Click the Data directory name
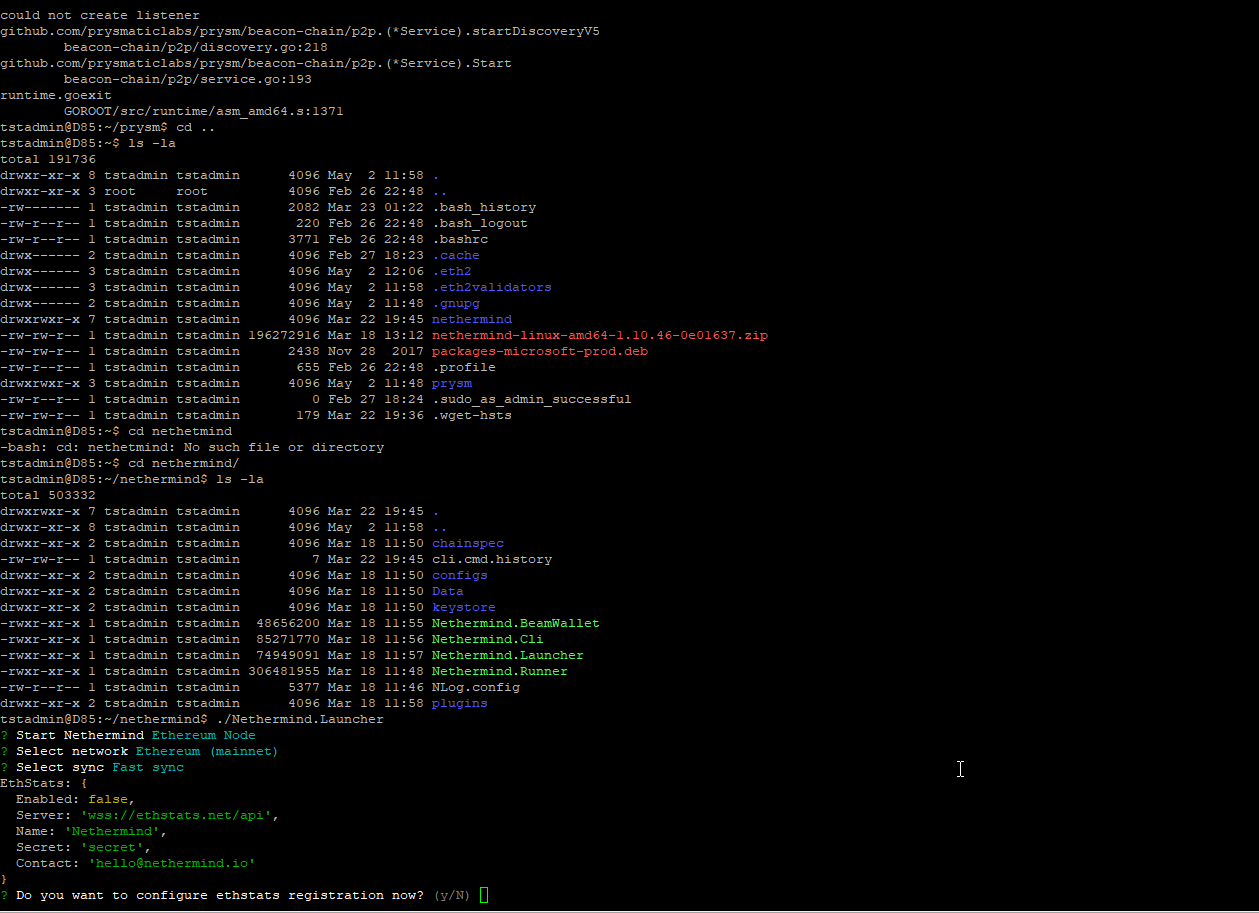Screen dimensions: 1259x913 coord(448,591)
